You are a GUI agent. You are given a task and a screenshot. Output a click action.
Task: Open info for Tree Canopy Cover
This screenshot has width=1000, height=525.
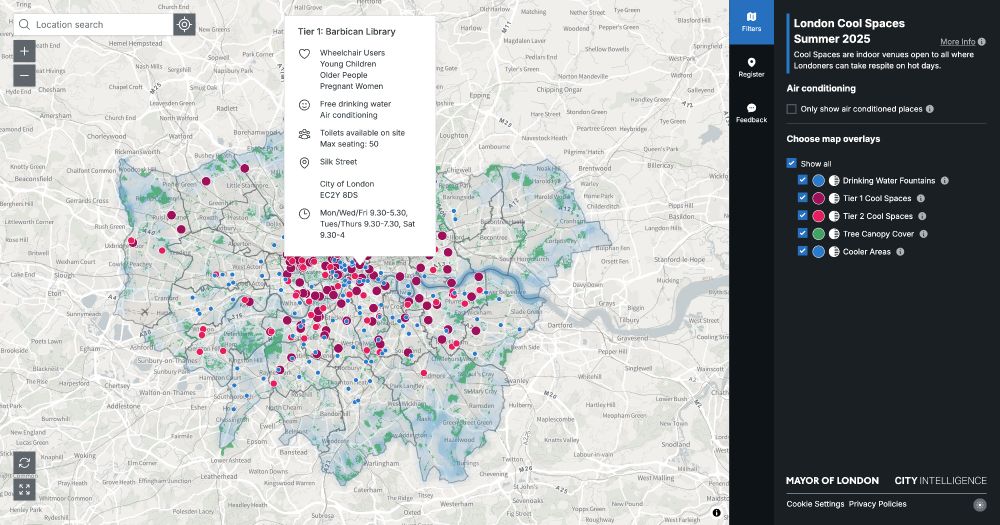[923, 234]
